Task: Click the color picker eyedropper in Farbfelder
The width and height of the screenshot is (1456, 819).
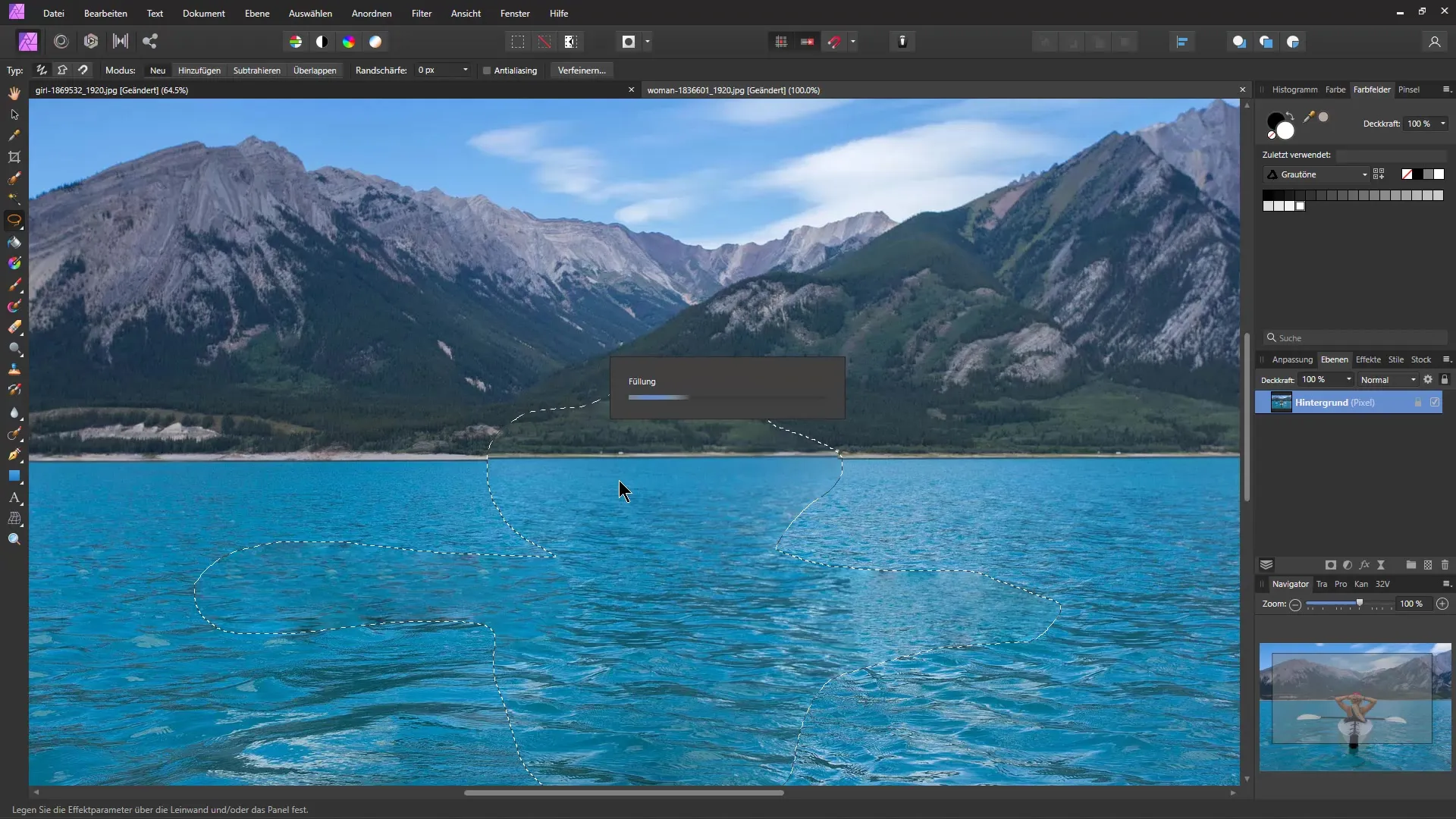Action: pos(1309,117)
